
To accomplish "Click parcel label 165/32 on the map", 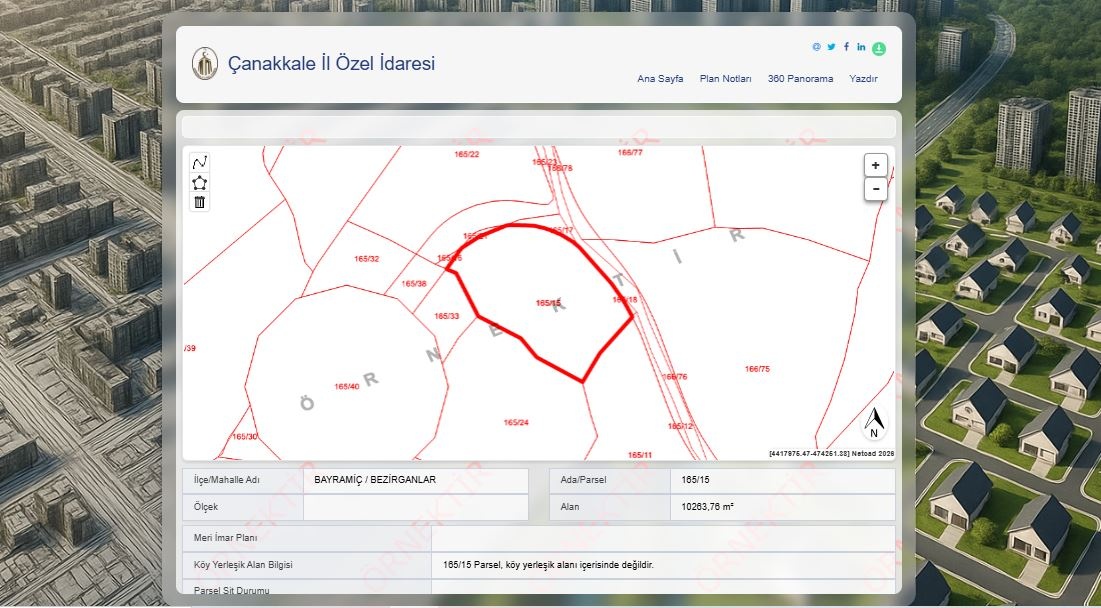I will point(367,259).
